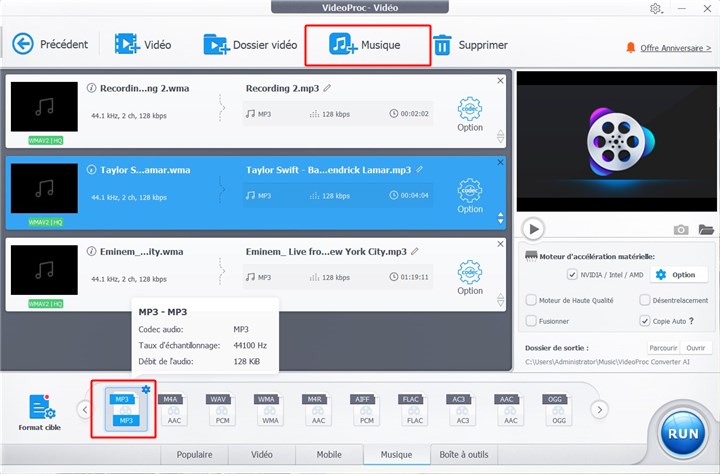Image resolution: width=720 pixels, height=474 pixels.
Task: Select M4A AAC format preset
Action: click(173, 409)
